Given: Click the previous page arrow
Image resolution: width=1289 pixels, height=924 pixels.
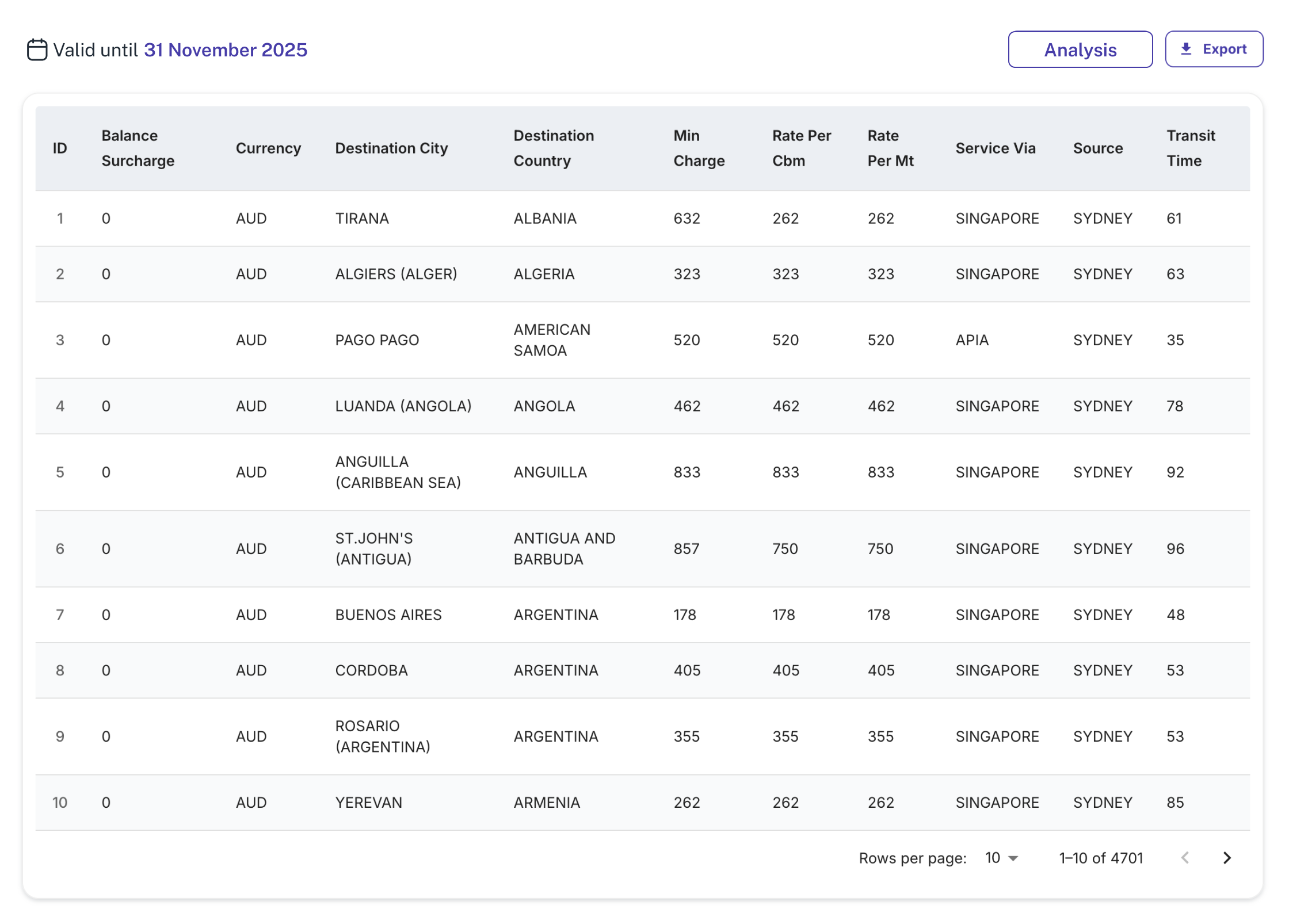Looking at the screenshot, I should tap(1185, 858).
